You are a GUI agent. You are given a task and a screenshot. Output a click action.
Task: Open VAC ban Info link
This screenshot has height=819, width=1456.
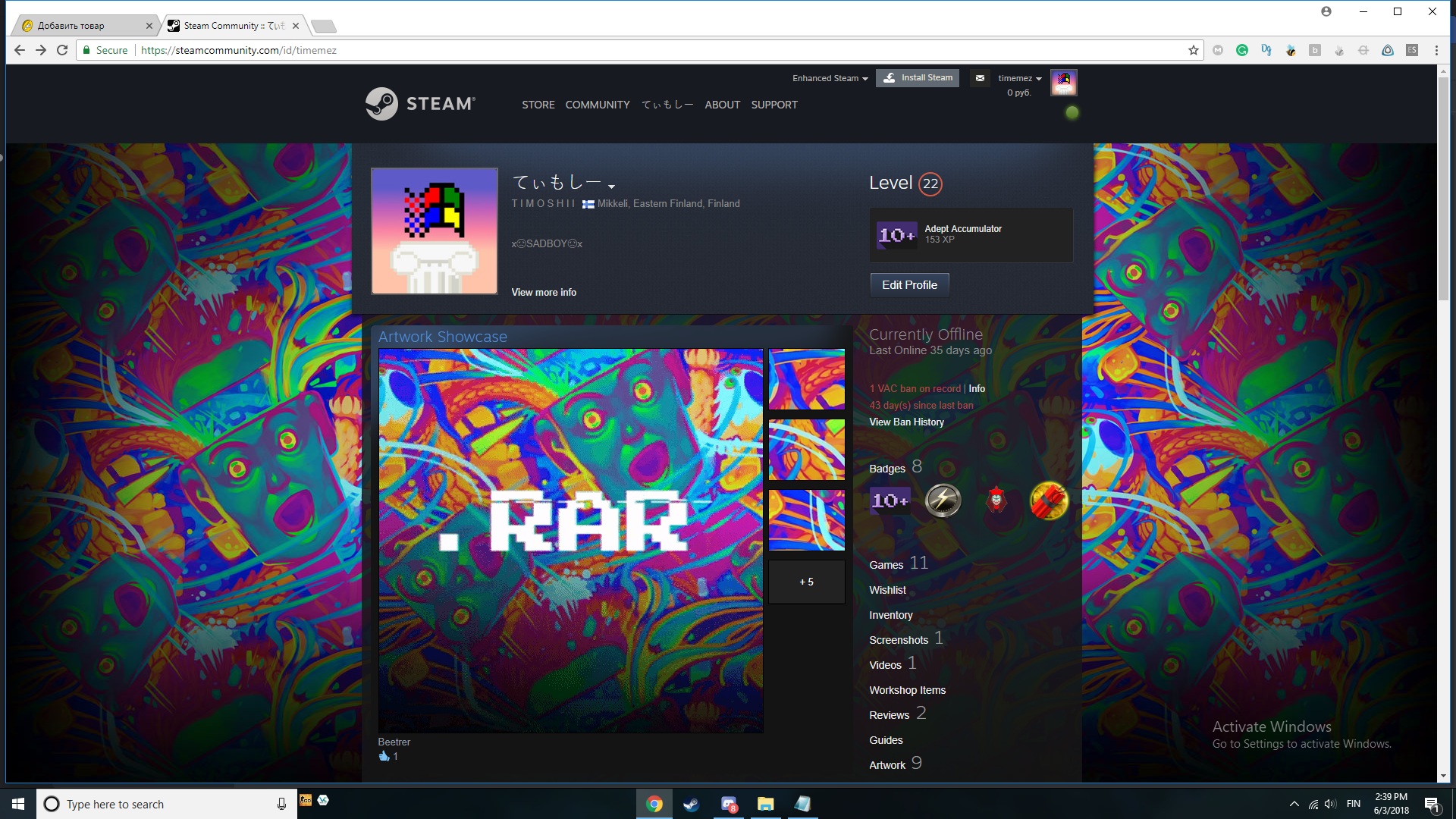tap(977, 388)
